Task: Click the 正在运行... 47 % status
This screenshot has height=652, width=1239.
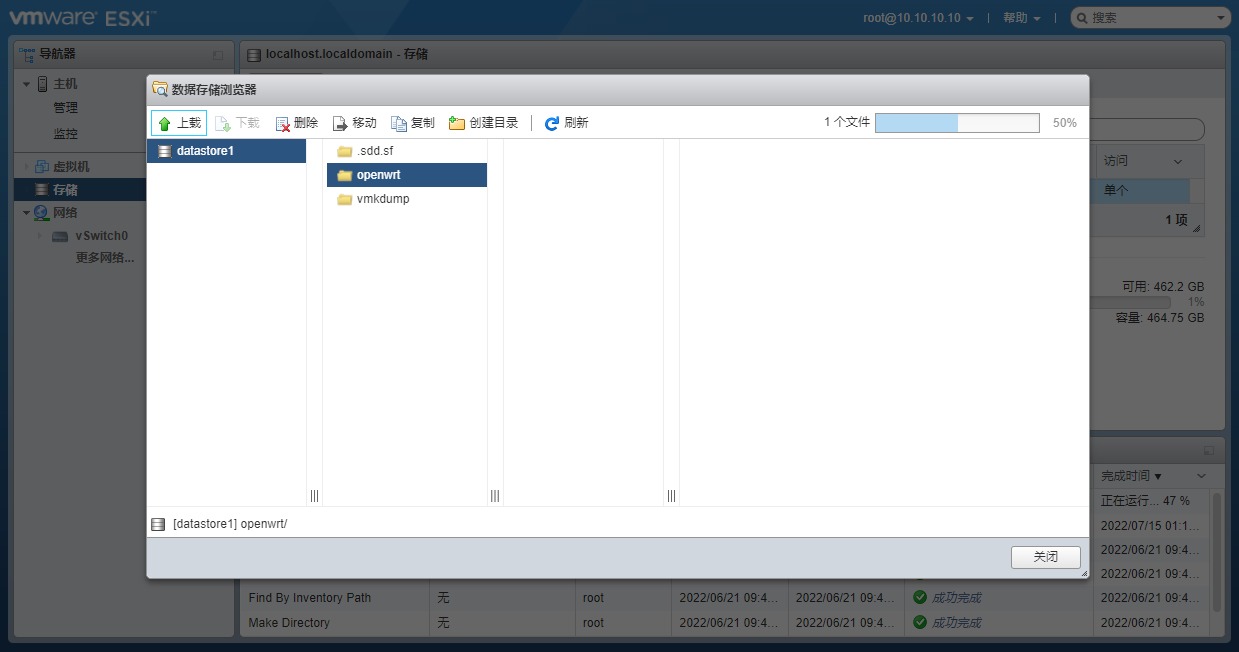Action: pos(1145,501)
